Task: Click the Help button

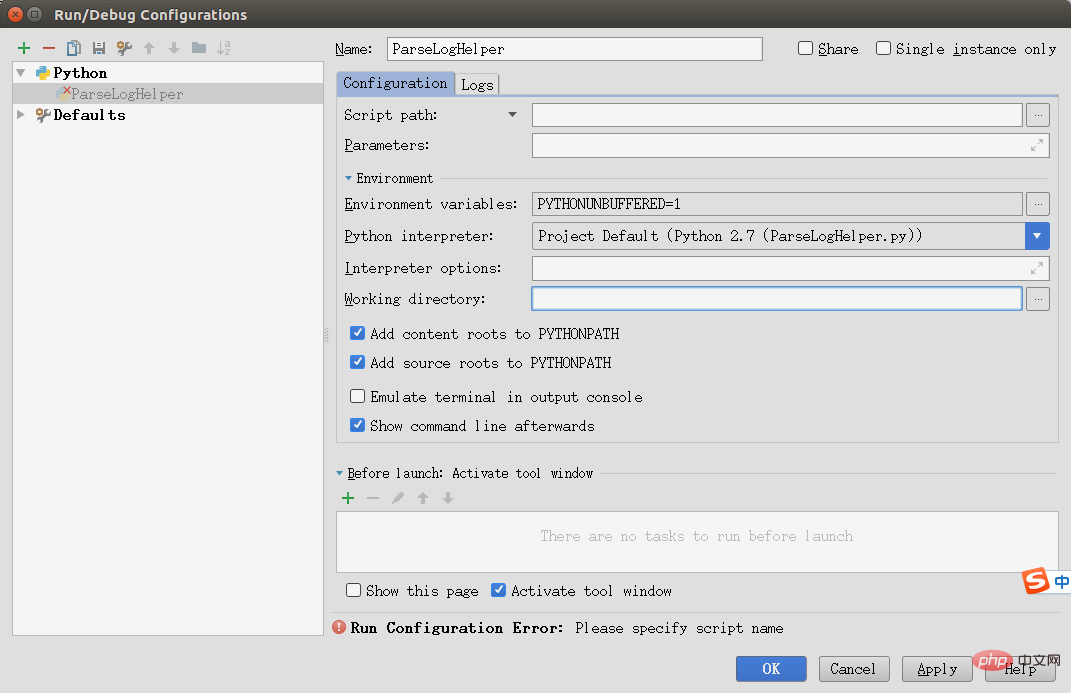Action: [x=1020, y=668]
